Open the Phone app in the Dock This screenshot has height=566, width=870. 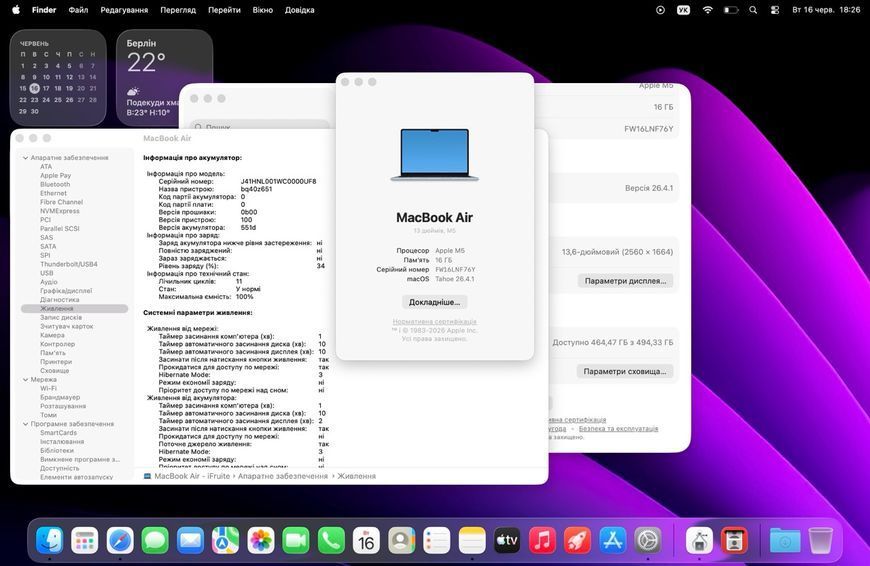[331, 540]
